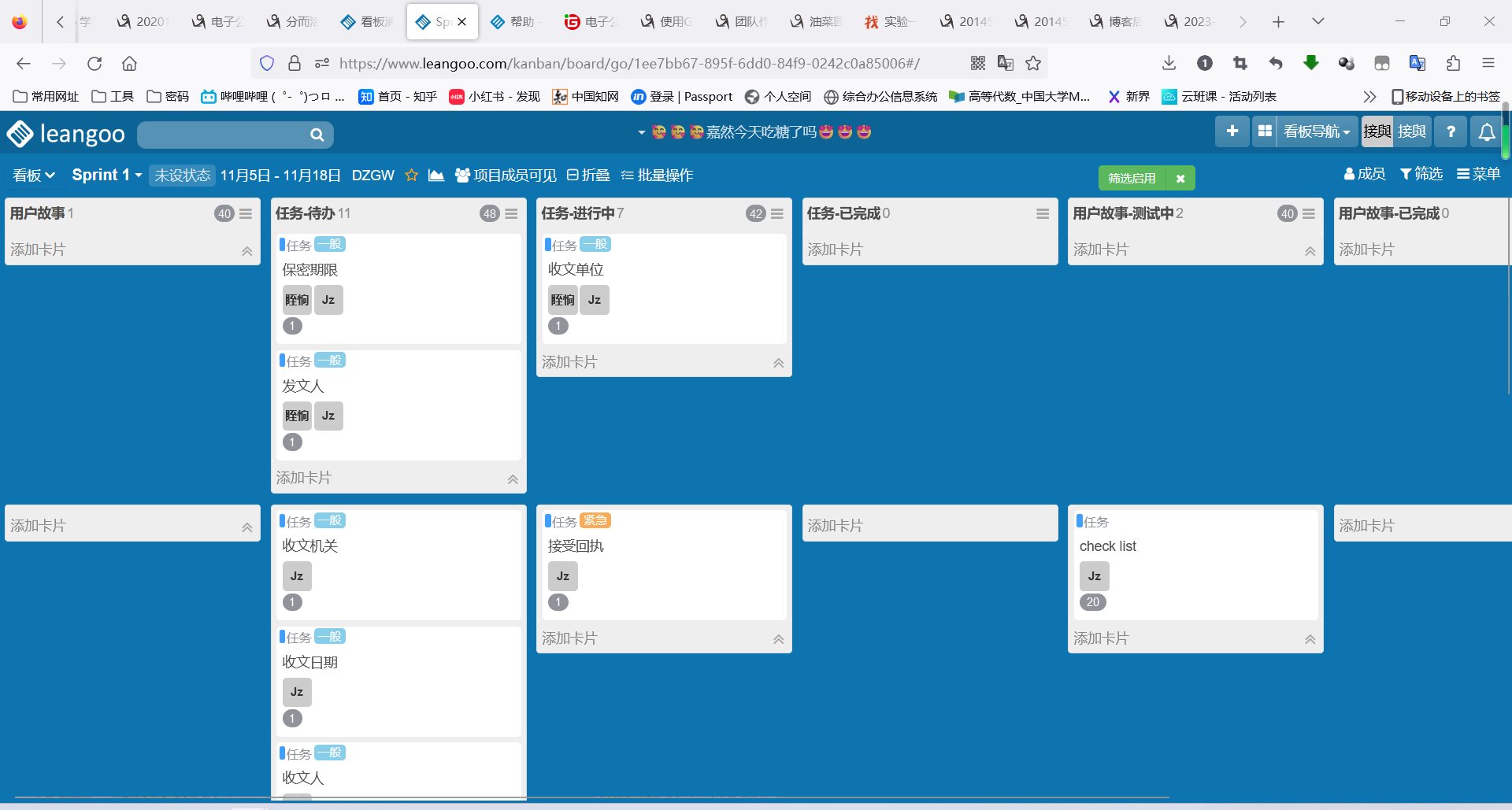Click the Jz avatar on 接受回执 card
Screen dimensions: 1512x810
(563, 576)
